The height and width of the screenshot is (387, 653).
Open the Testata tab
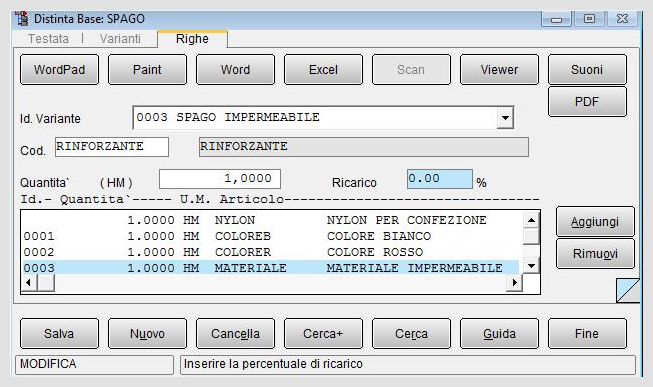click(x=48, y=39)
